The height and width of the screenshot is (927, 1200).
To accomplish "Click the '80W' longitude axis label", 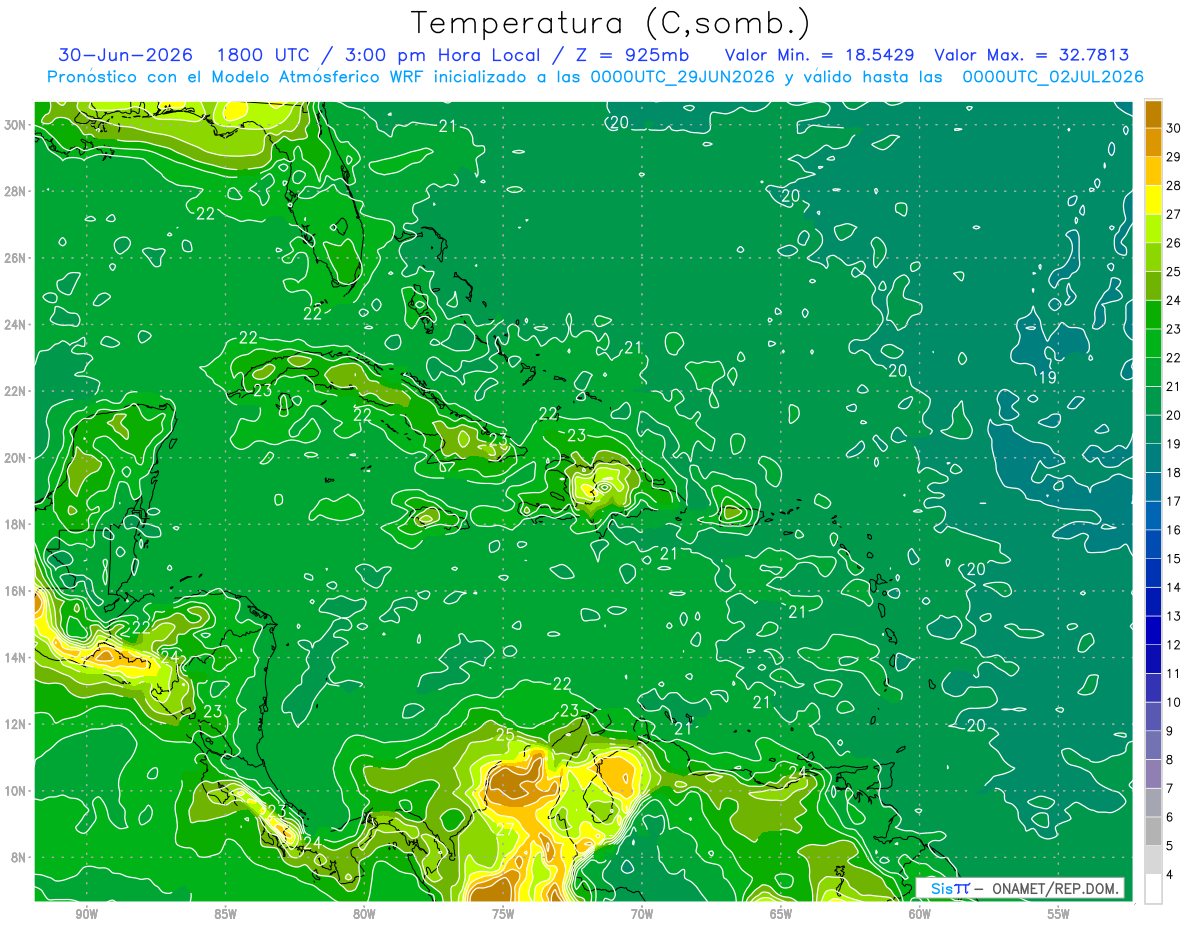I will (364, 913).
